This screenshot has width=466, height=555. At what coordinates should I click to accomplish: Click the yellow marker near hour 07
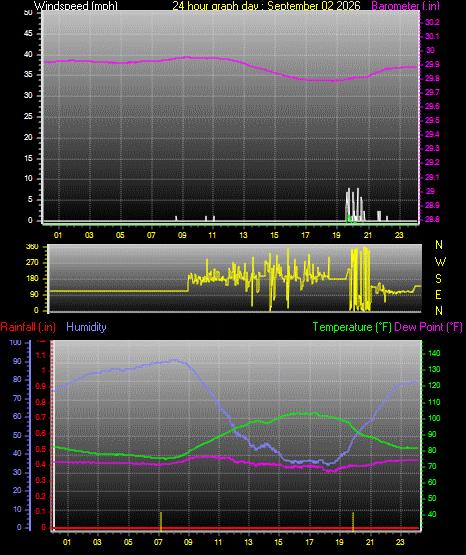(161, 521)
